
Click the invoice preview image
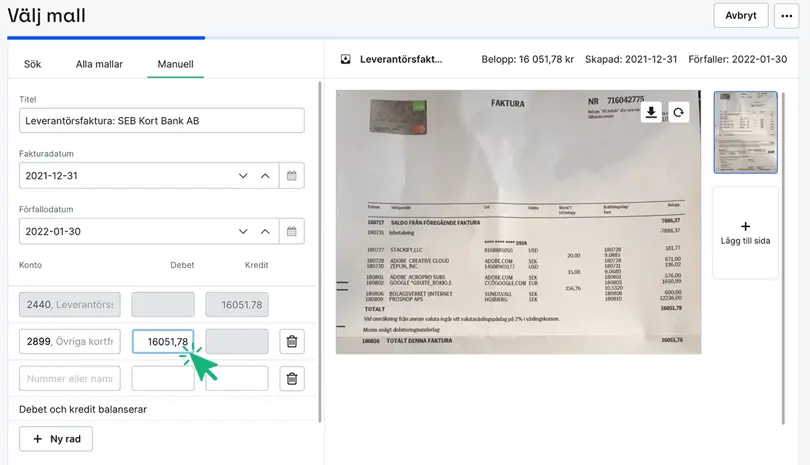coord(518,222)
